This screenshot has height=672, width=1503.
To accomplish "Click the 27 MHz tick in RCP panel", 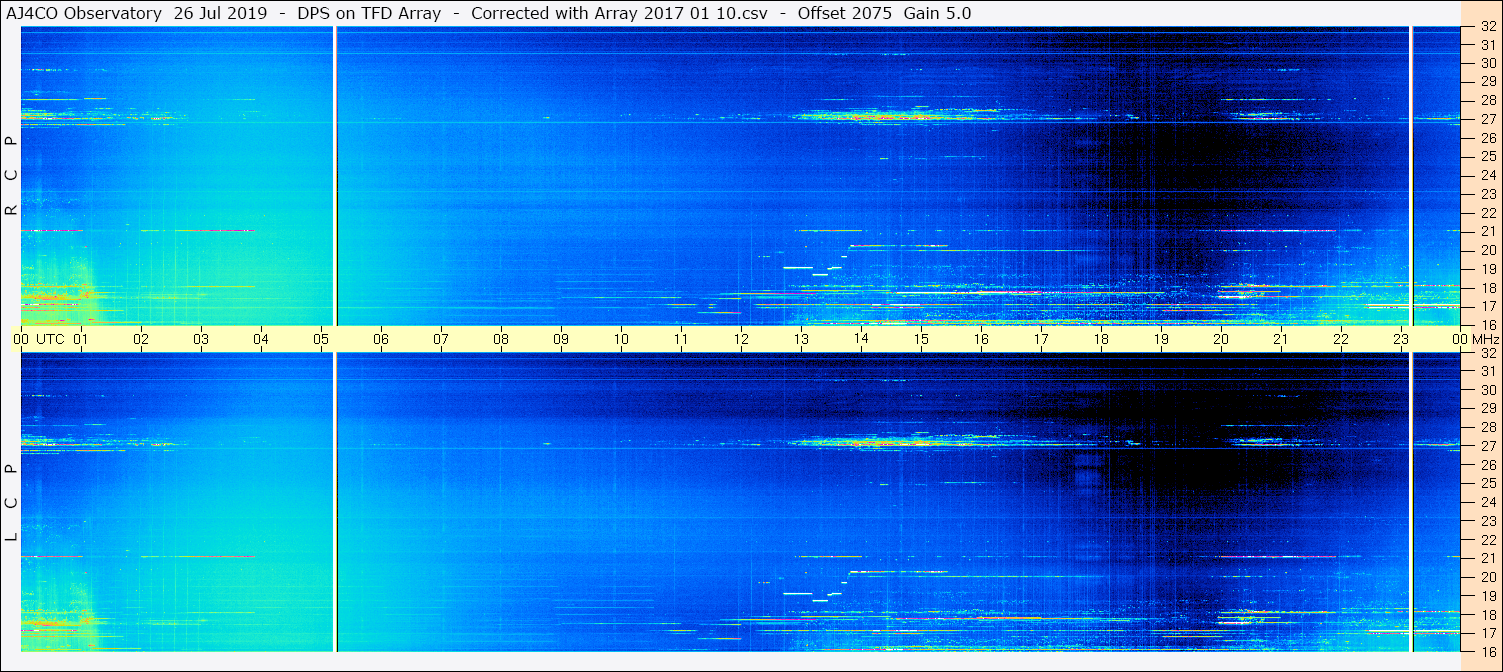I will tap(1488, 119).
